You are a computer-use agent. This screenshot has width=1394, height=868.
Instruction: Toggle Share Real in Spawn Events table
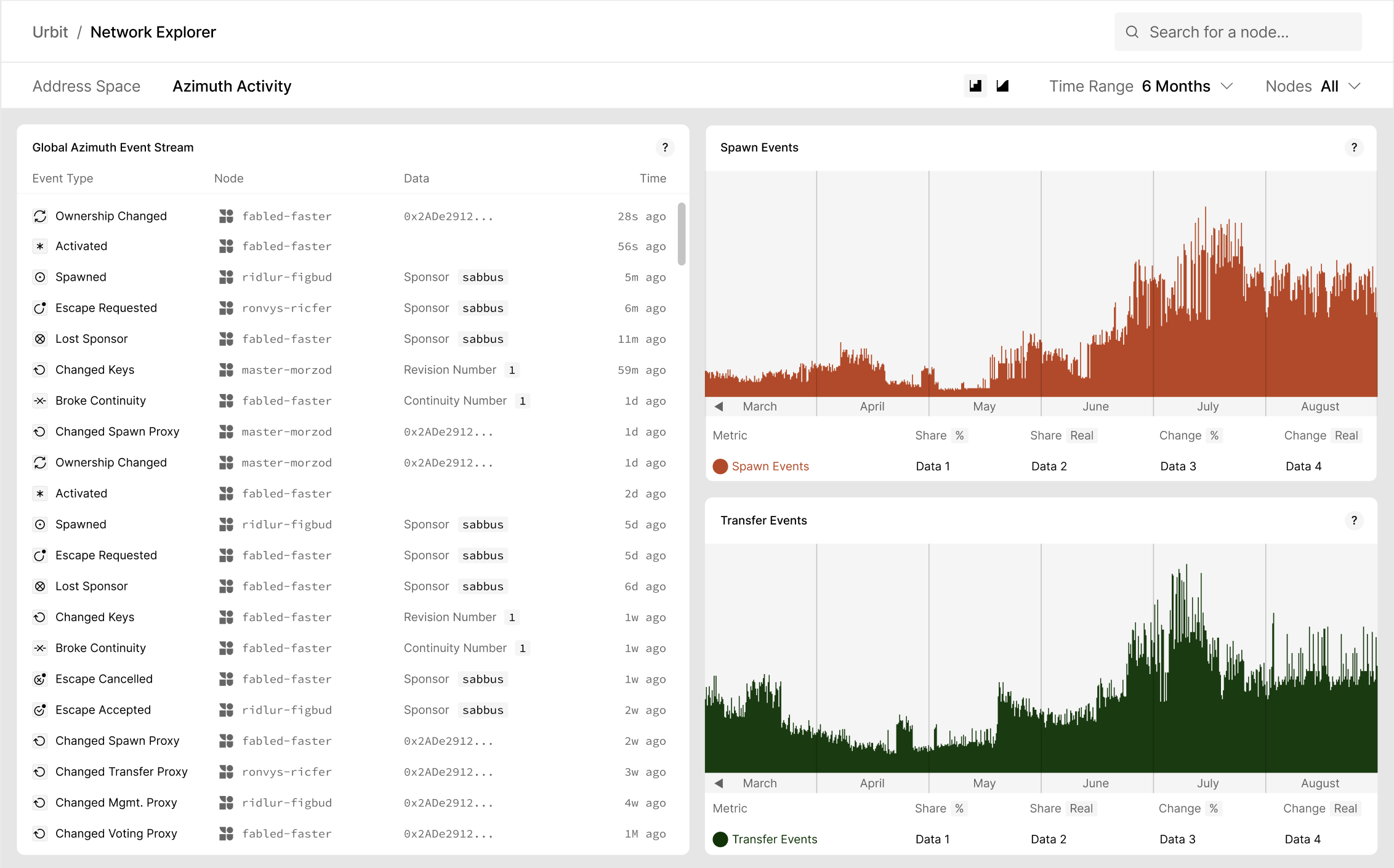pos(1081,435)
